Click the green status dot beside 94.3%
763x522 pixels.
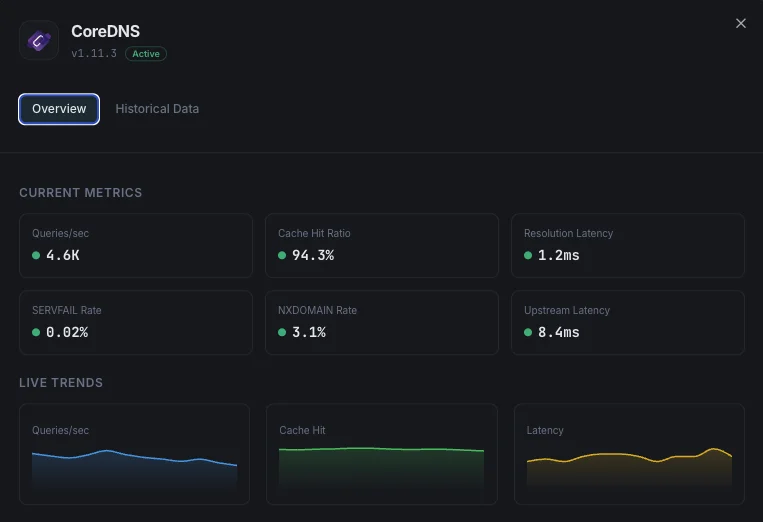(x=282, y=255)
